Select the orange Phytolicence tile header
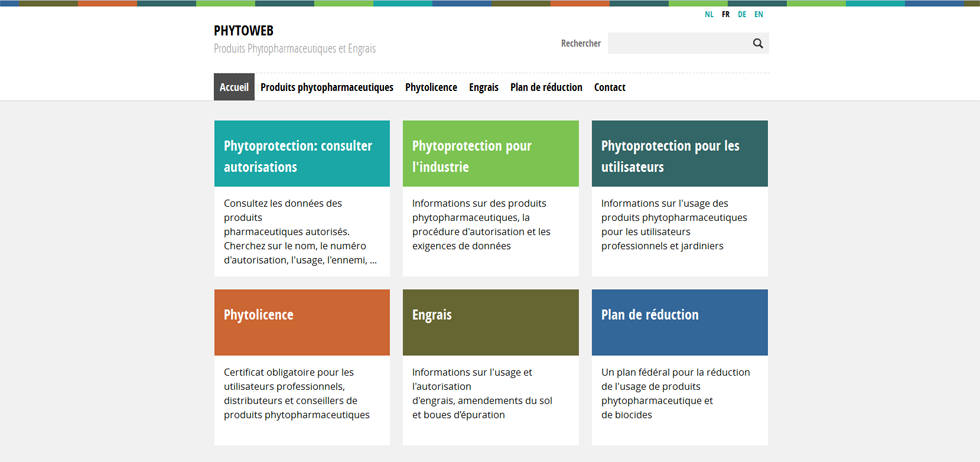 [302, 322]
